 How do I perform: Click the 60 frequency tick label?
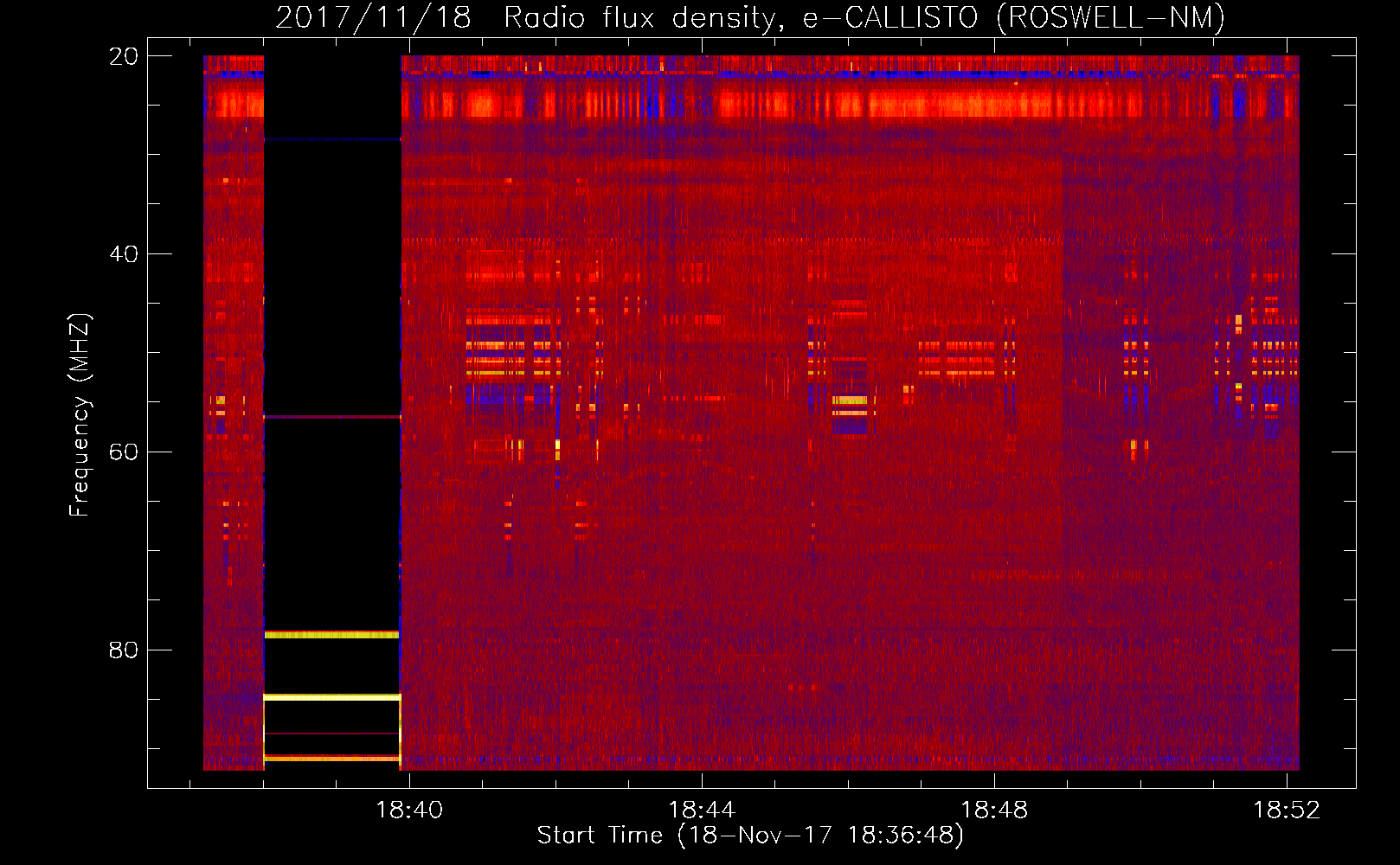[x=124, y=452]
